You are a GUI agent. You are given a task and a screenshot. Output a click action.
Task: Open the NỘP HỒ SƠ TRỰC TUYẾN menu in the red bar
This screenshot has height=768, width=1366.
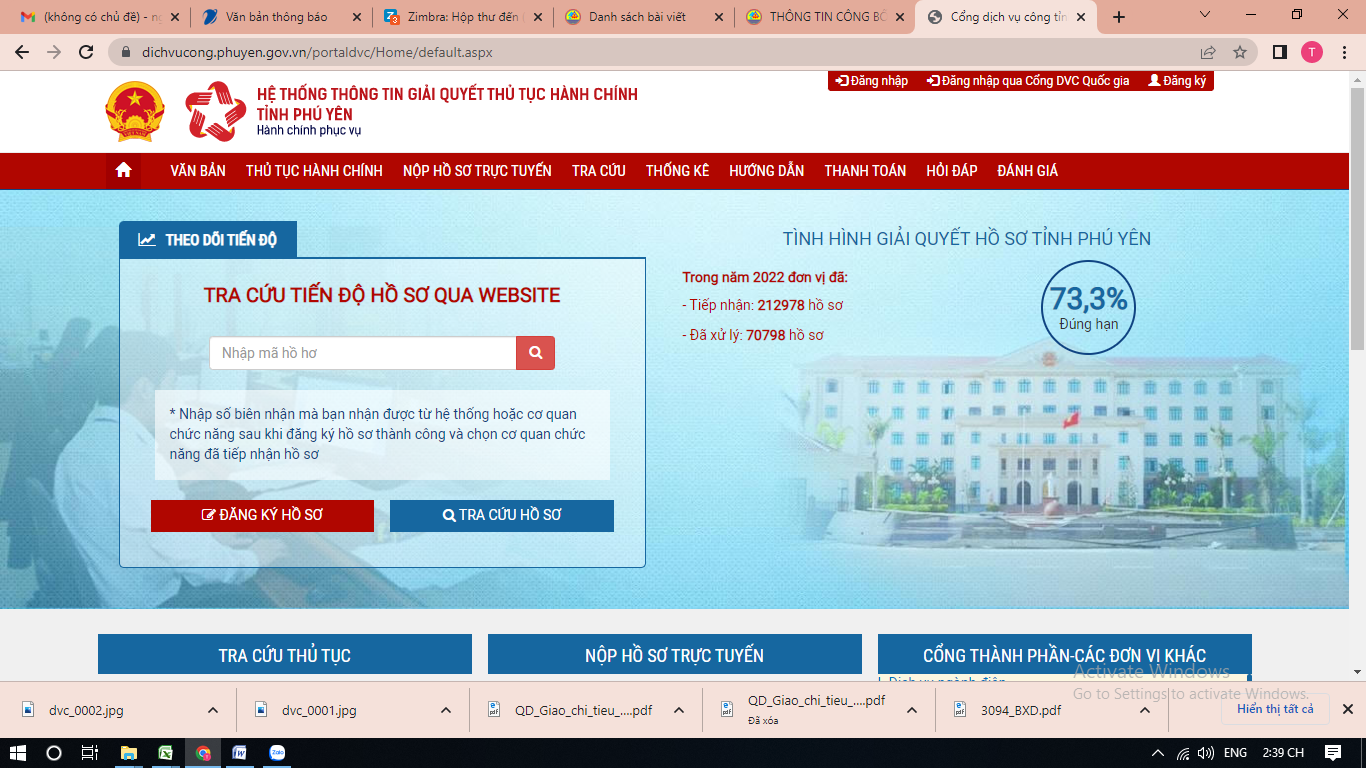pyautogui.click(x=477, y=171)
